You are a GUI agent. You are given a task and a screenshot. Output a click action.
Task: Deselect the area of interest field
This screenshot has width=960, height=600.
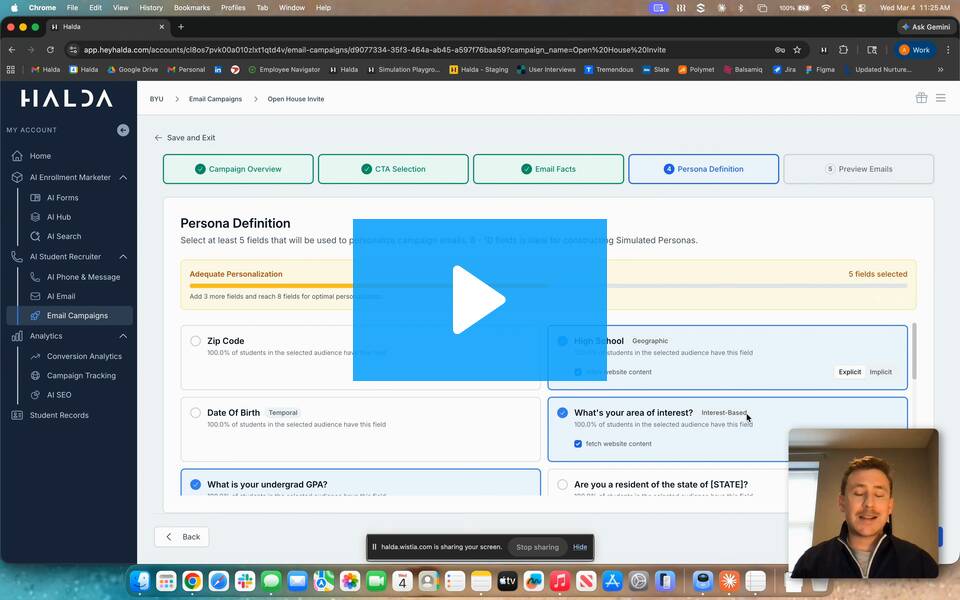coord(563,413)
